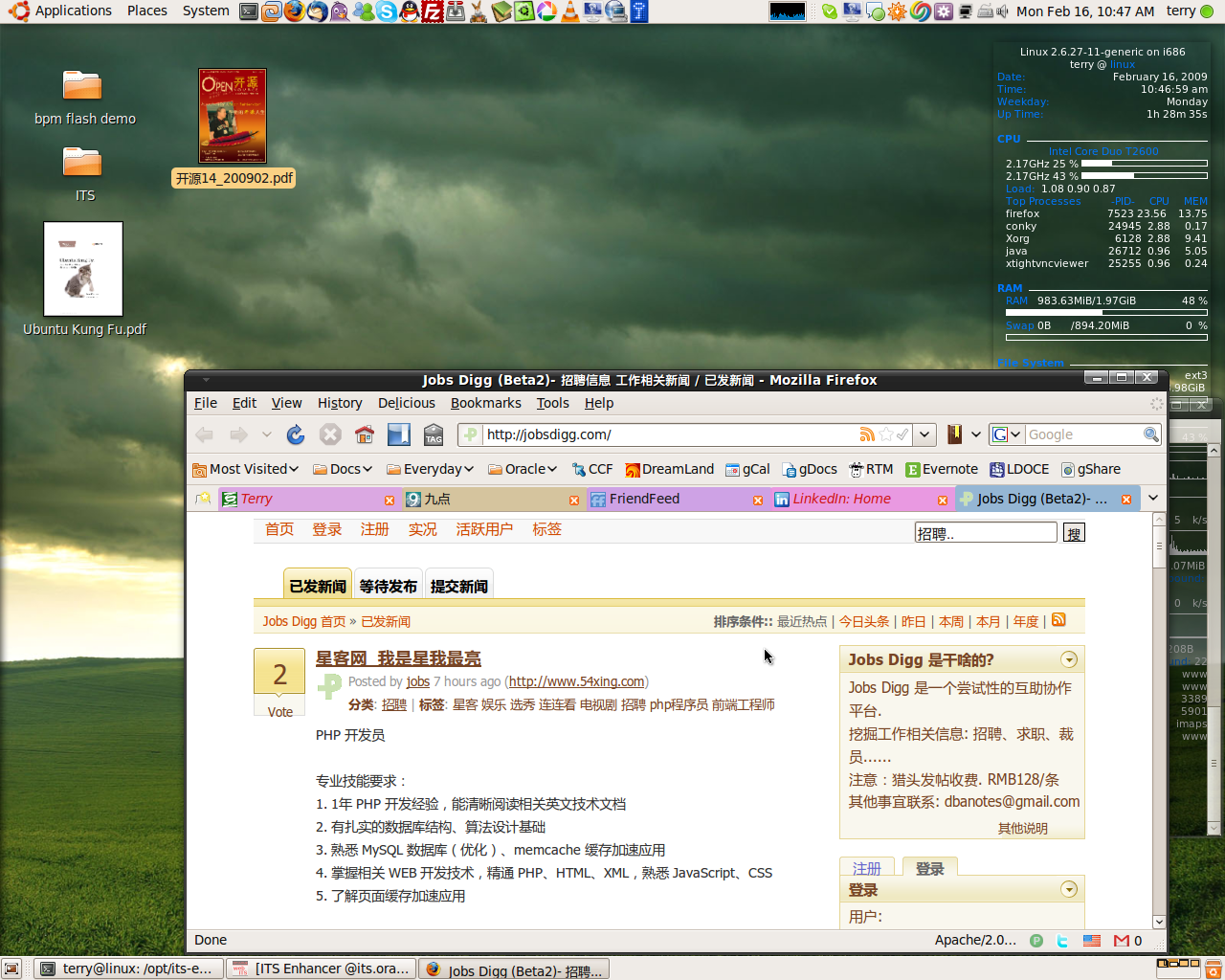Screen dimensions: 1225x980
Task: Select the 提交新闻 news tab
Action: coord(459,586)
